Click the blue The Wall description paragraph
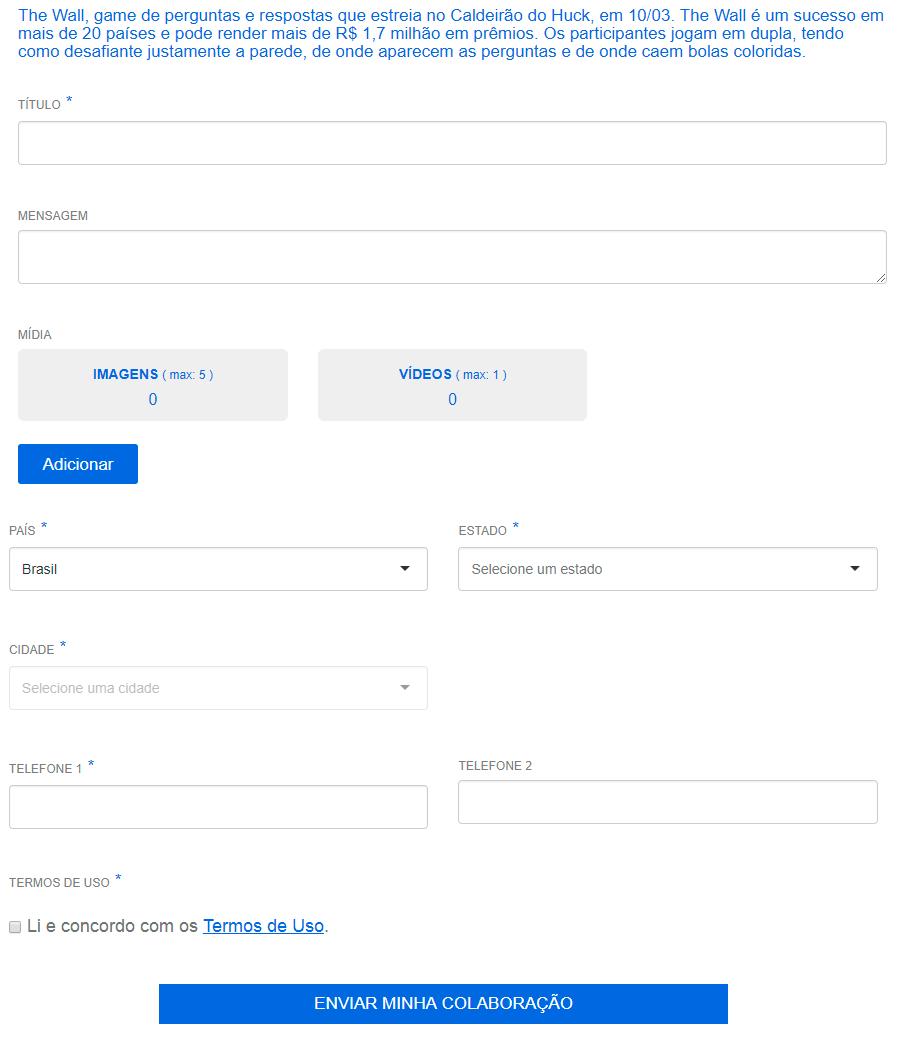The image size is (905, 1041). click(452, 34)
